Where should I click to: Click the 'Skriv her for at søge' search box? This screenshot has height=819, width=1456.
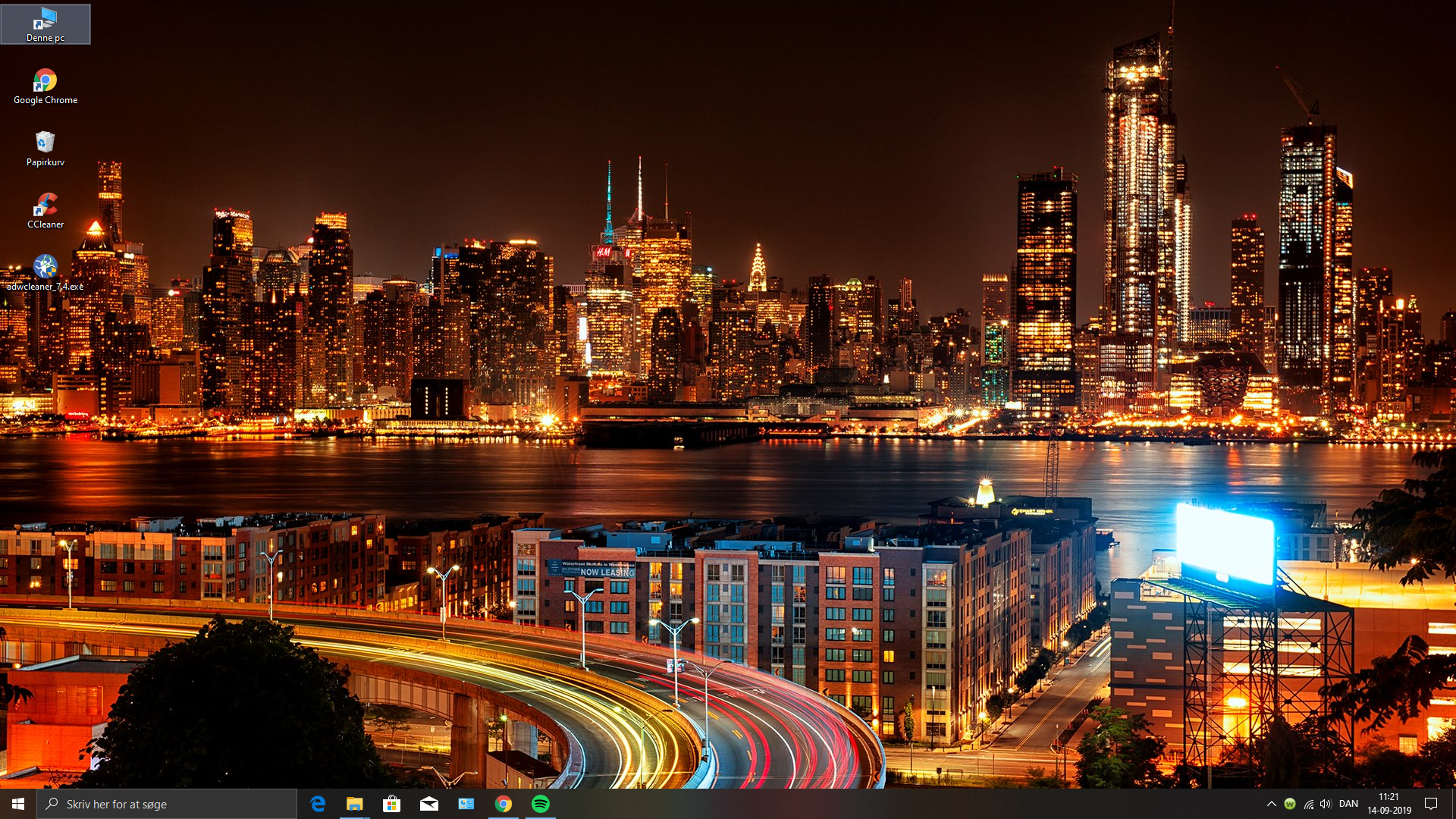click(x=167, y=804)
